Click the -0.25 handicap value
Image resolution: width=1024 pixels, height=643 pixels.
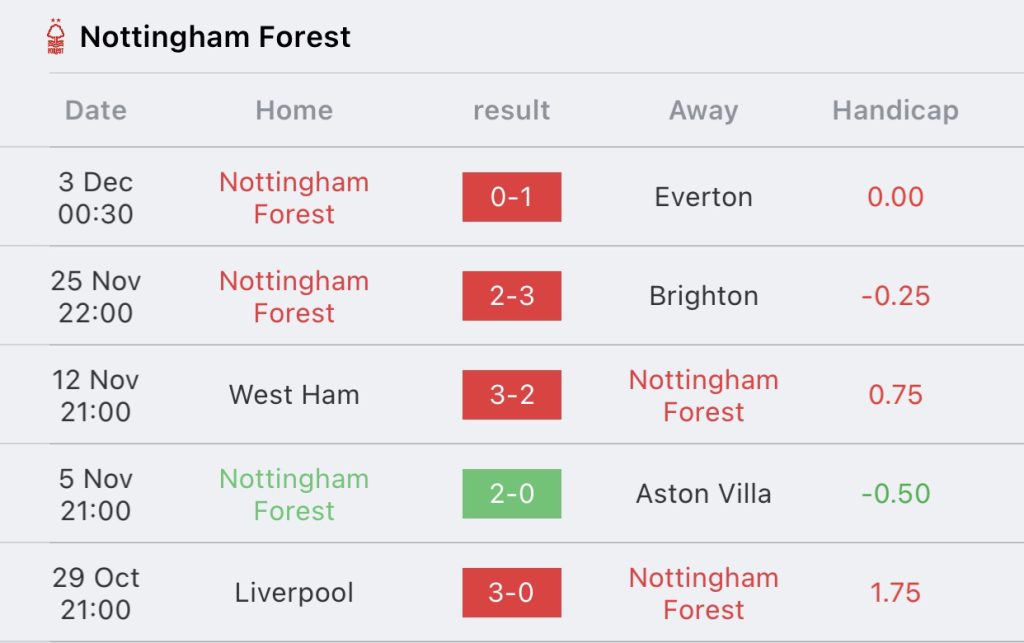click(x=895, y=296)
